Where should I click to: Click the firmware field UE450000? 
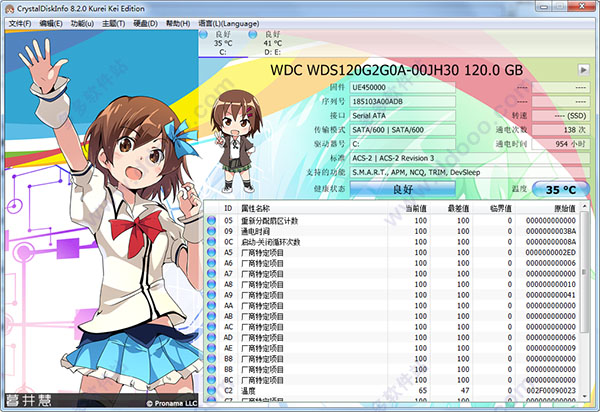point(403,87)
